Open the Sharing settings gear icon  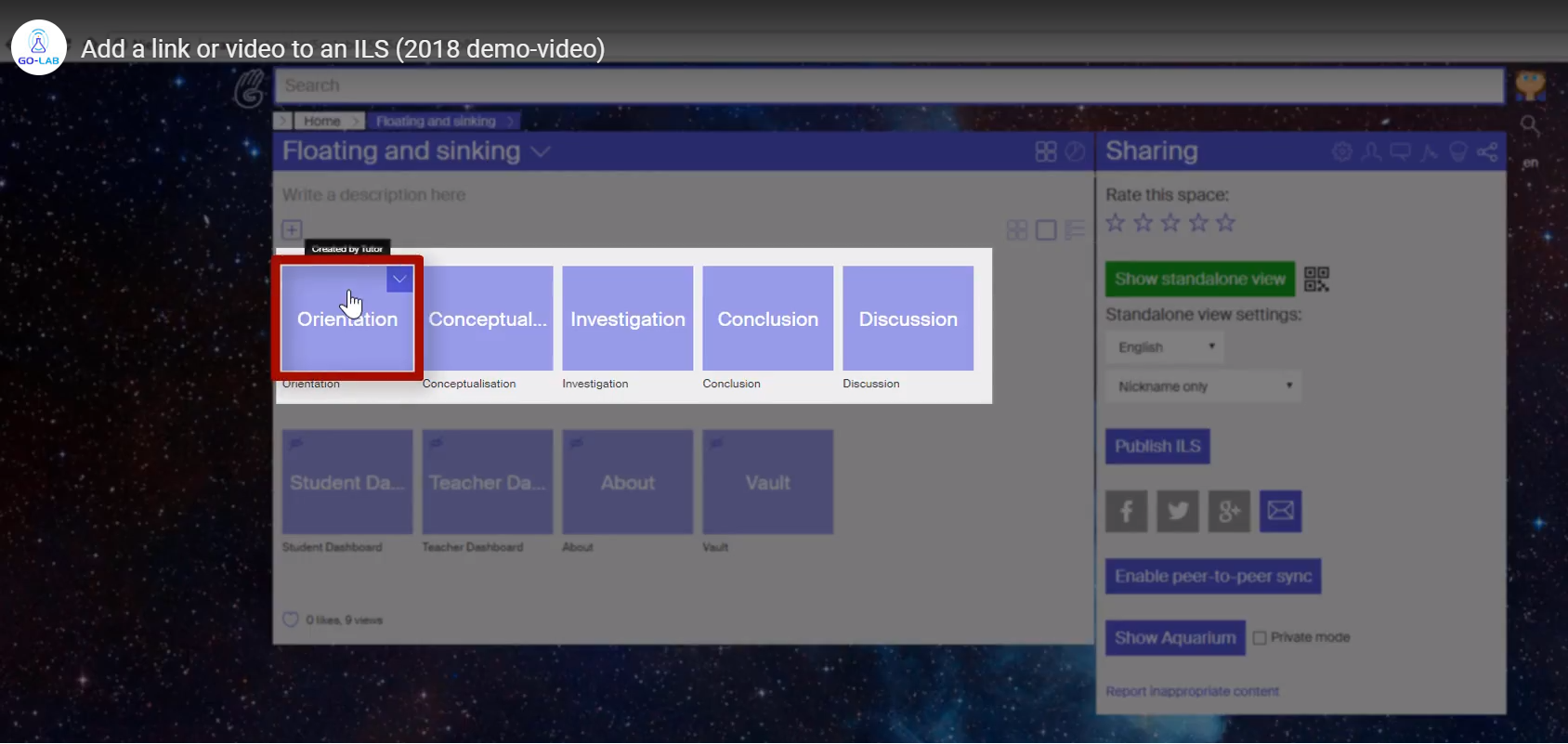[x=1341, y=151]
